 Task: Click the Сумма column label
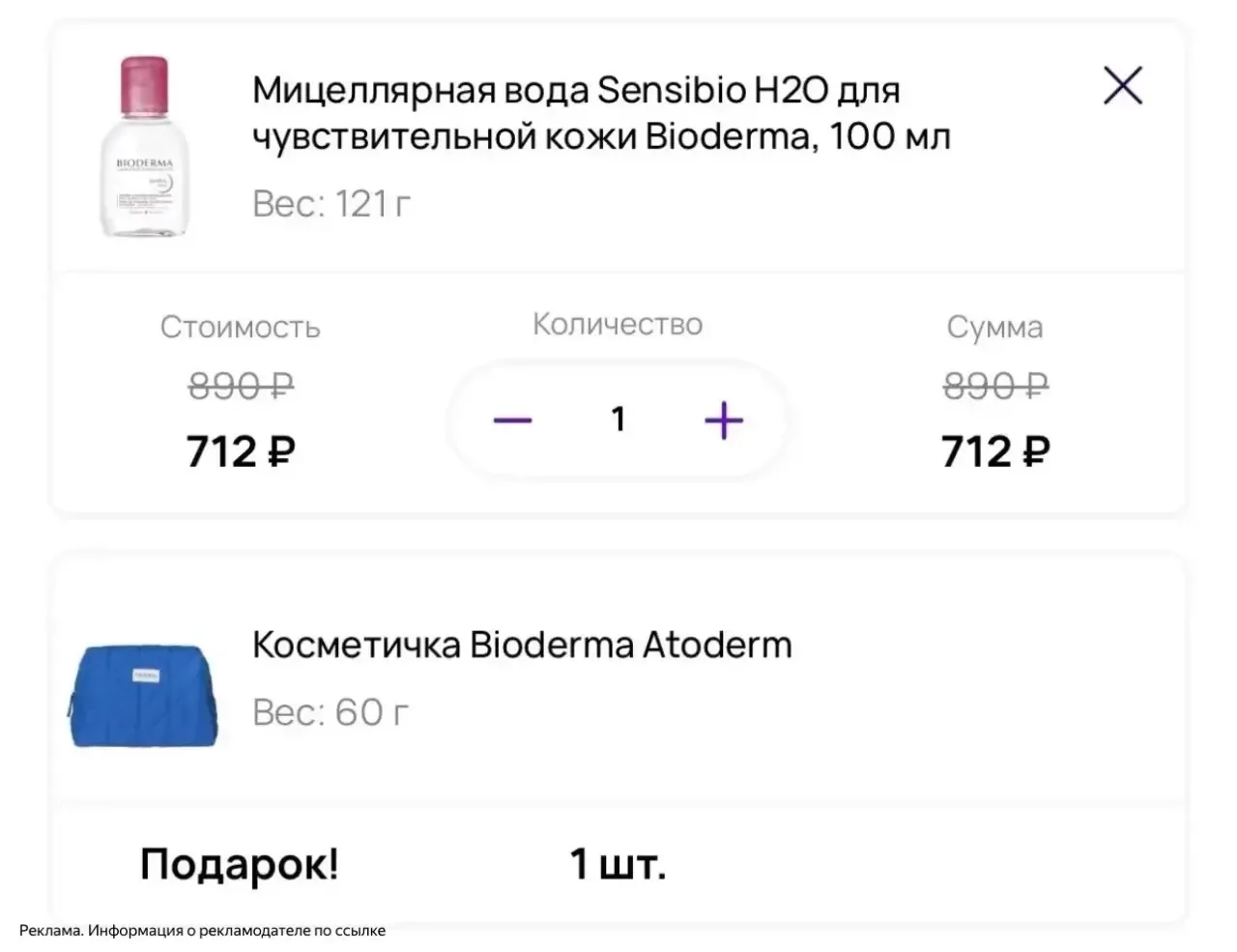994,328
